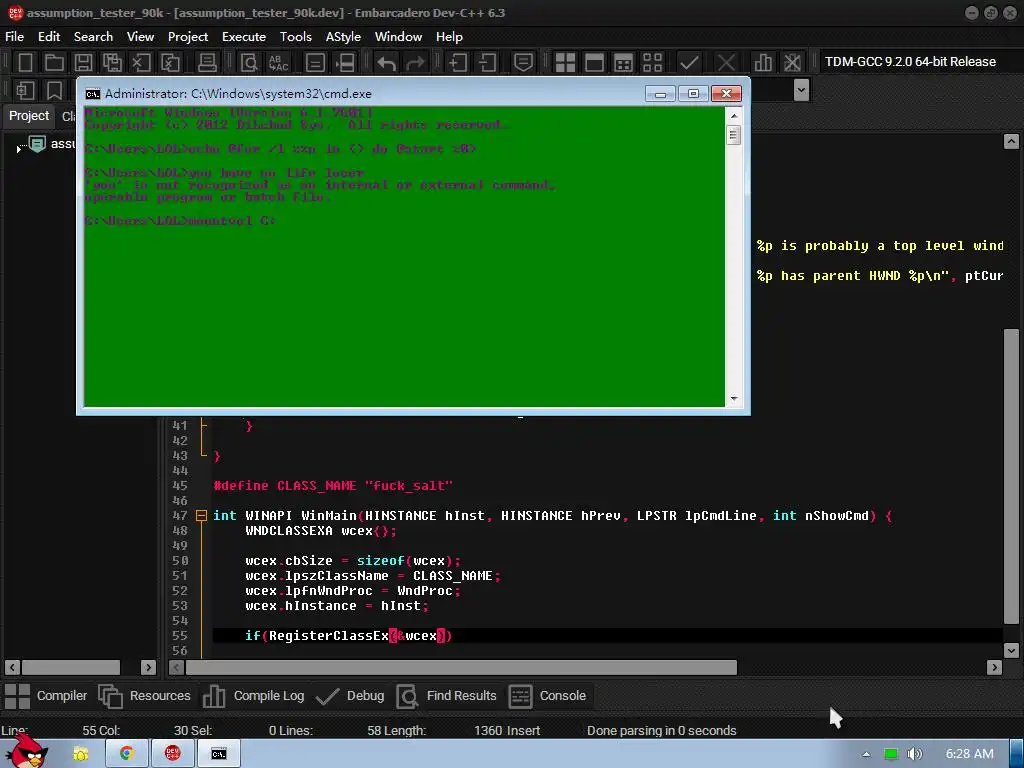Click the Compile and Run toolbar icon

point(624,62)
